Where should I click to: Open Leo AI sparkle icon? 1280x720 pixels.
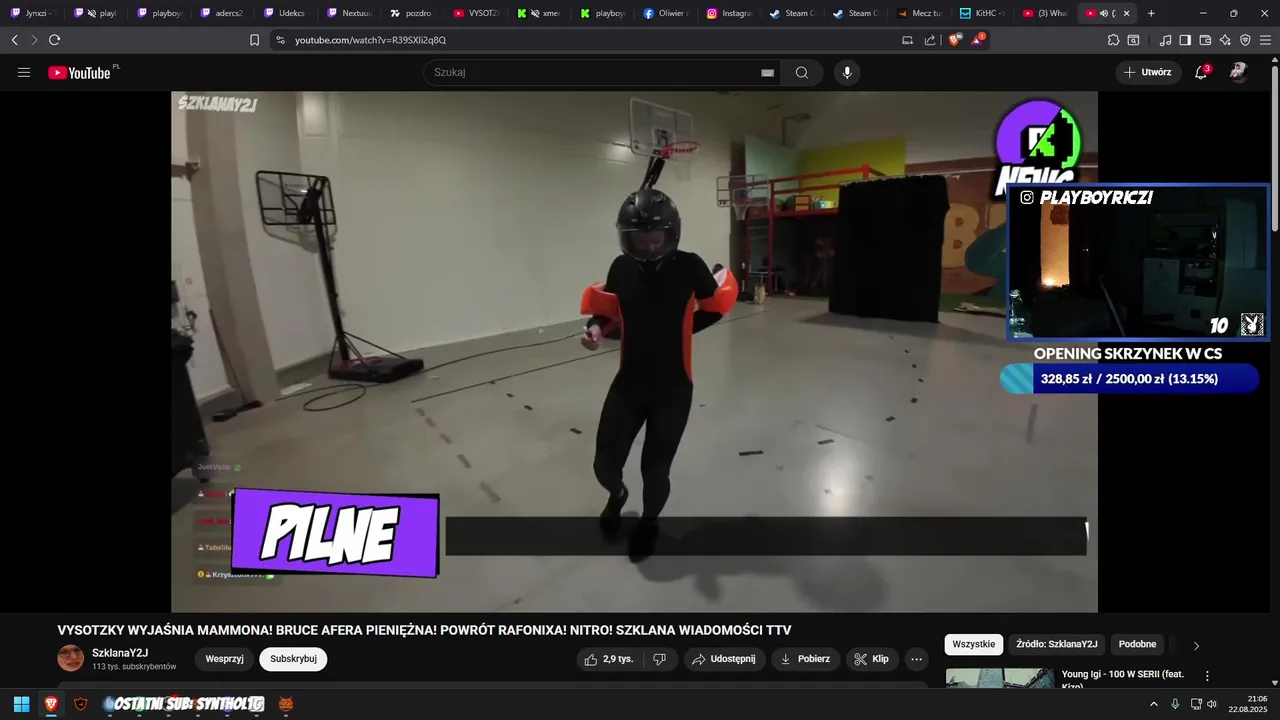point(1225,40)
